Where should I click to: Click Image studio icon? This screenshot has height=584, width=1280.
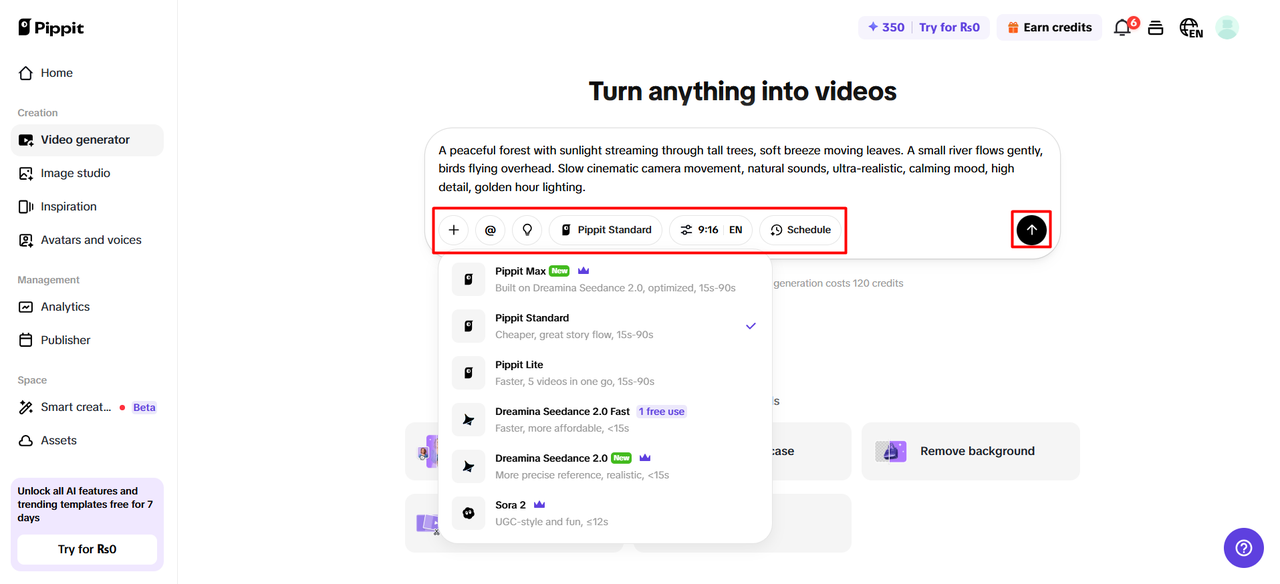(26, 173)
